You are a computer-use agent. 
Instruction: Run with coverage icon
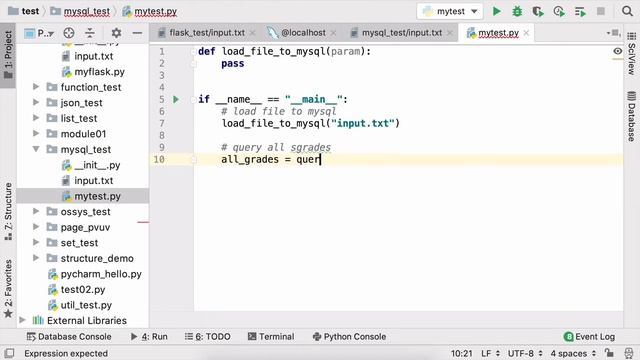coord(538,11)
